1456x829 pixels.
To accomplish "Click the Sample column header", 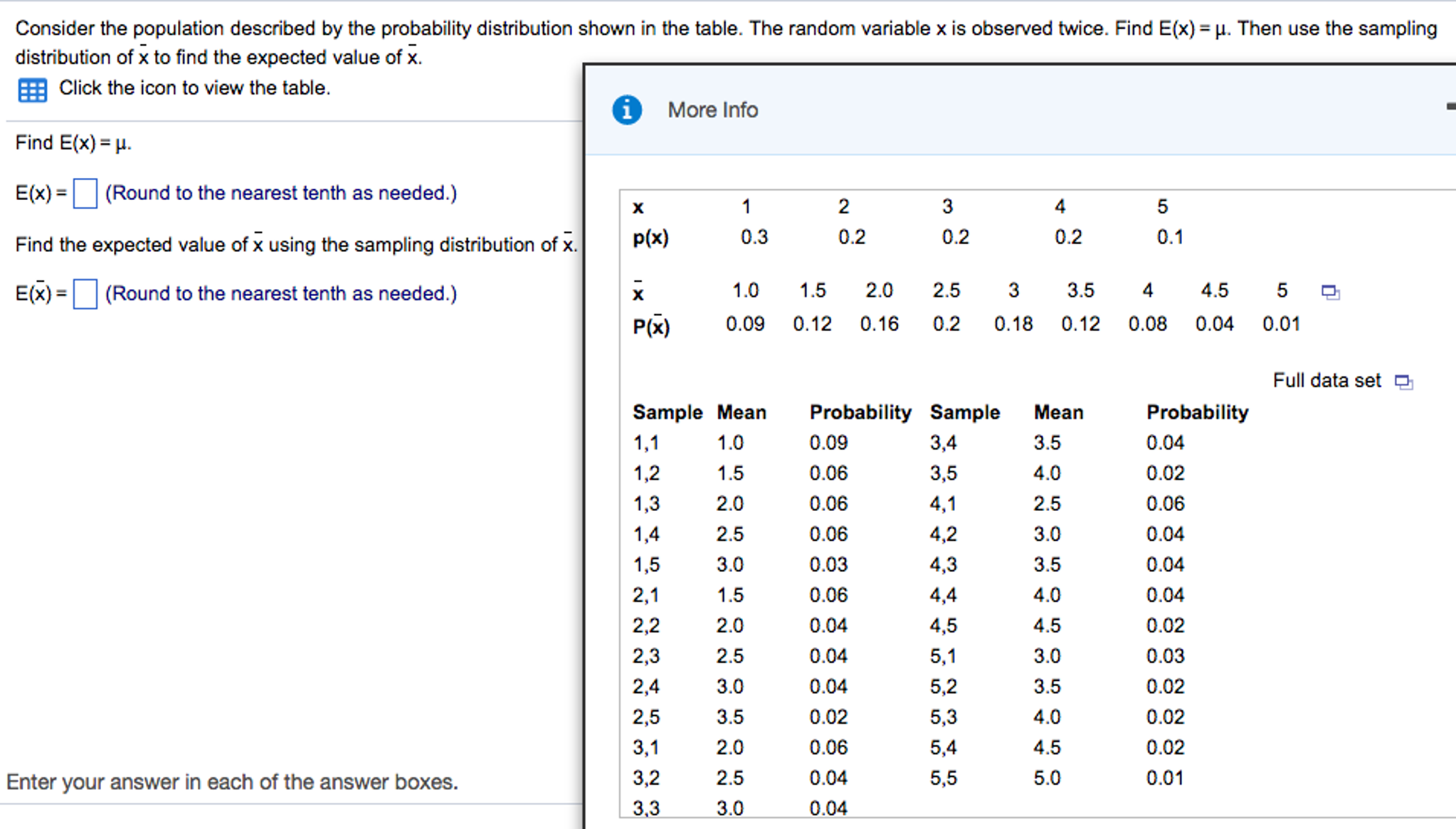I will 667,412.
